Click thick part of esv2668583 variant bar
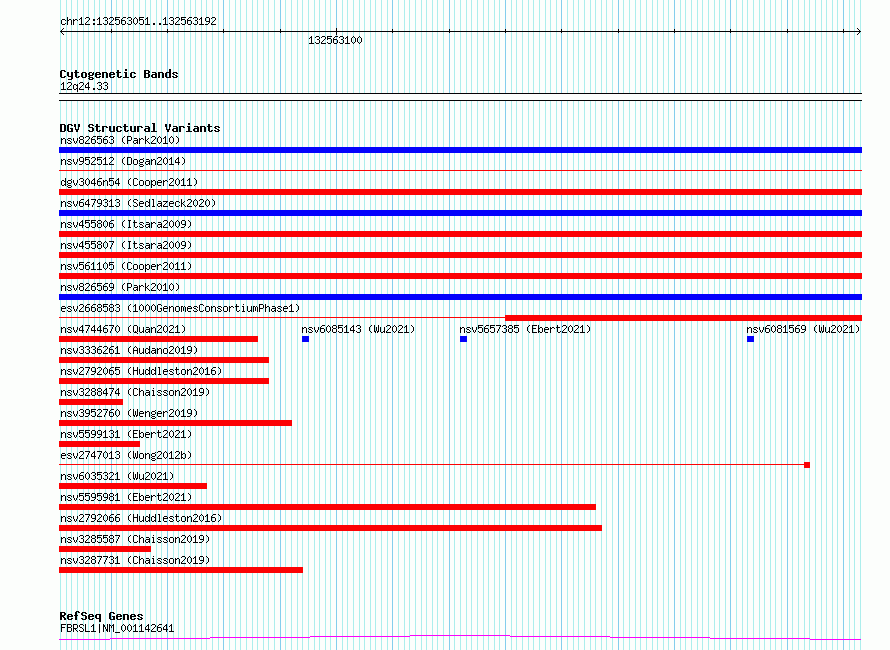 point(683,318)
